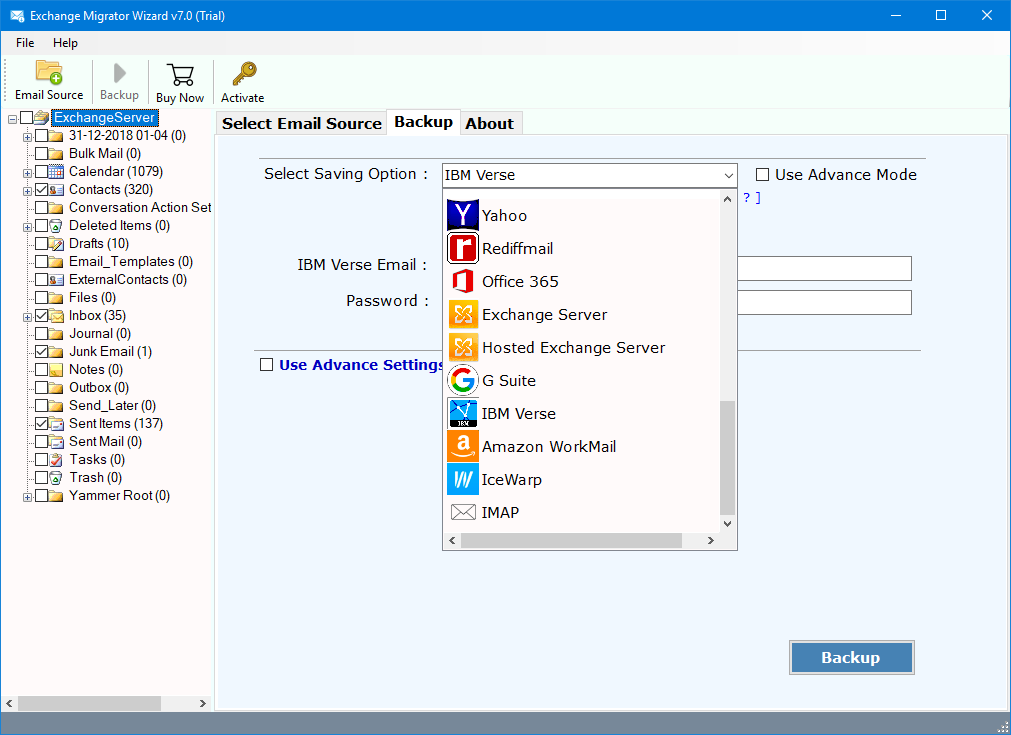Switch to the About tab
Image resolution: width=1011 pixels, height=735 pixels.
tap(490, 123)
